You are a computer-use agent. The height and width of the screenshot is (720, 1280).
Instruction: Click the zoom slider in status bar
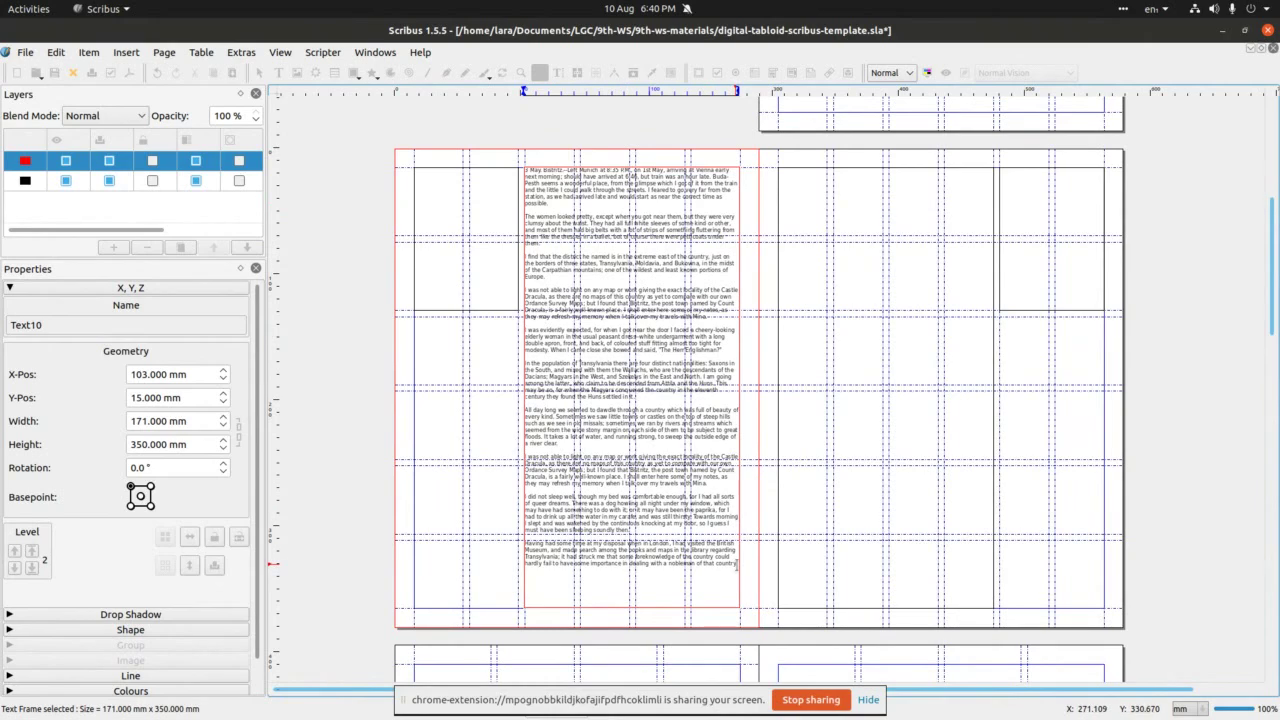tap(1233, 709)
